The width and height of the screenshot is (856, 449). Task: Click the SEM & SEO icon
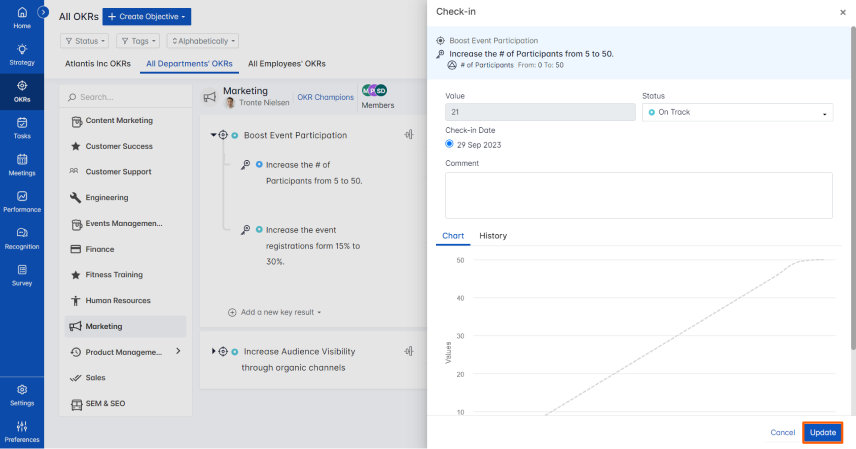(x=76, y=404)
